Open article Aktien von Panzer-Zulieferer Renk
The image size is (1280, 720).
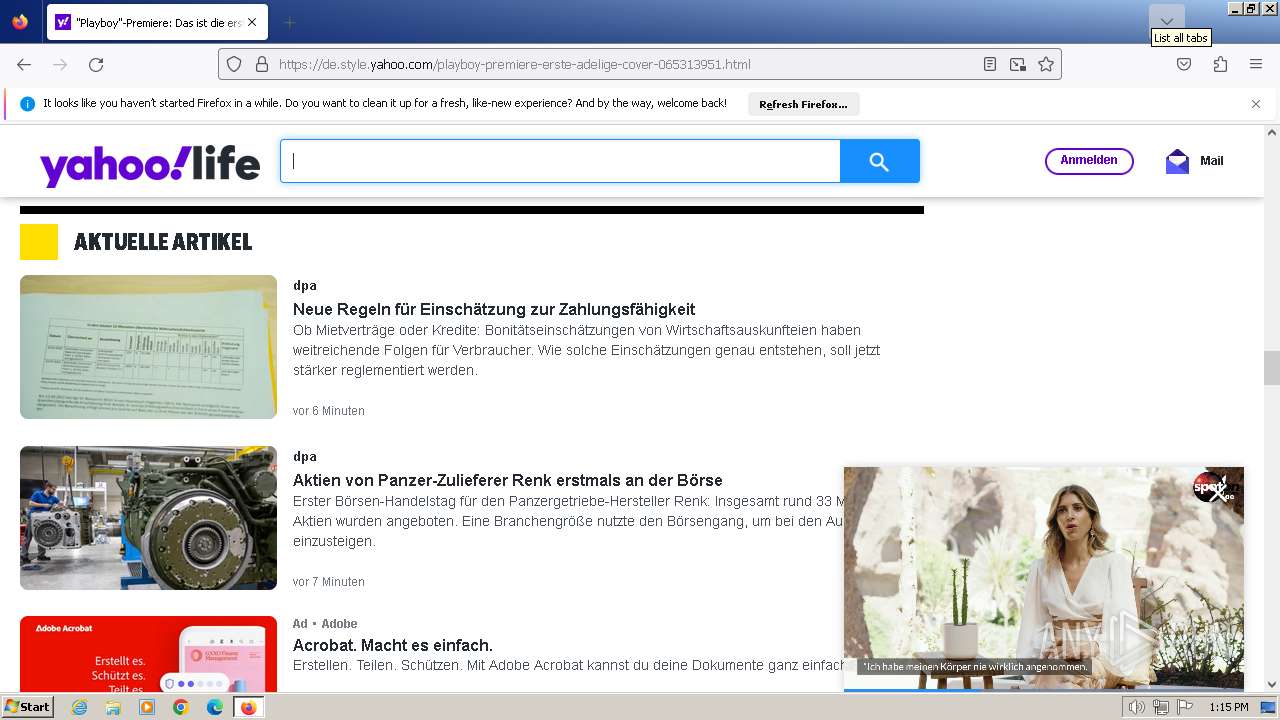click(508, 480)
